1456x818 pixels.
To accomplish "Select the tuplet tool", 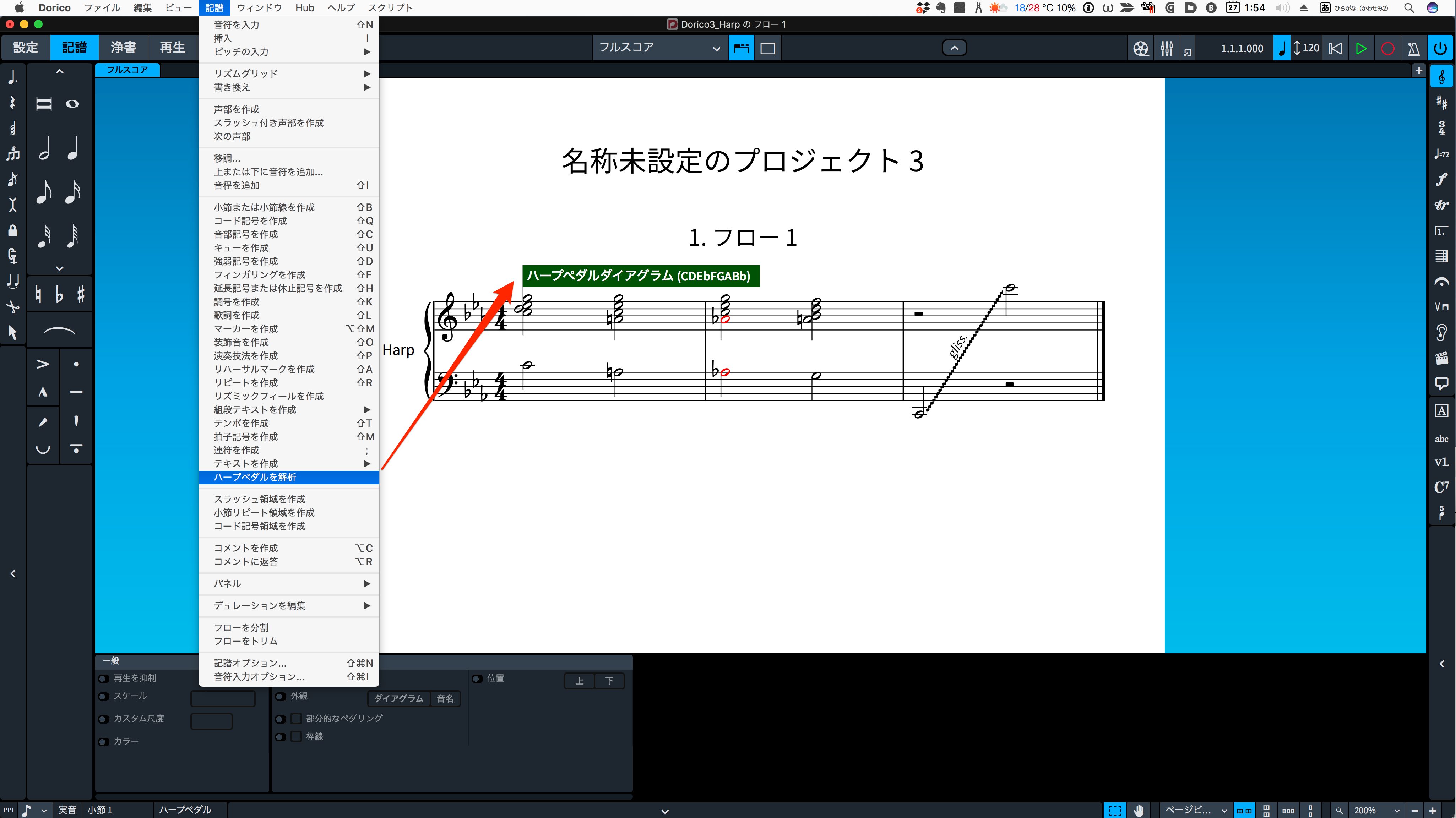I will [x=12, y=154].
